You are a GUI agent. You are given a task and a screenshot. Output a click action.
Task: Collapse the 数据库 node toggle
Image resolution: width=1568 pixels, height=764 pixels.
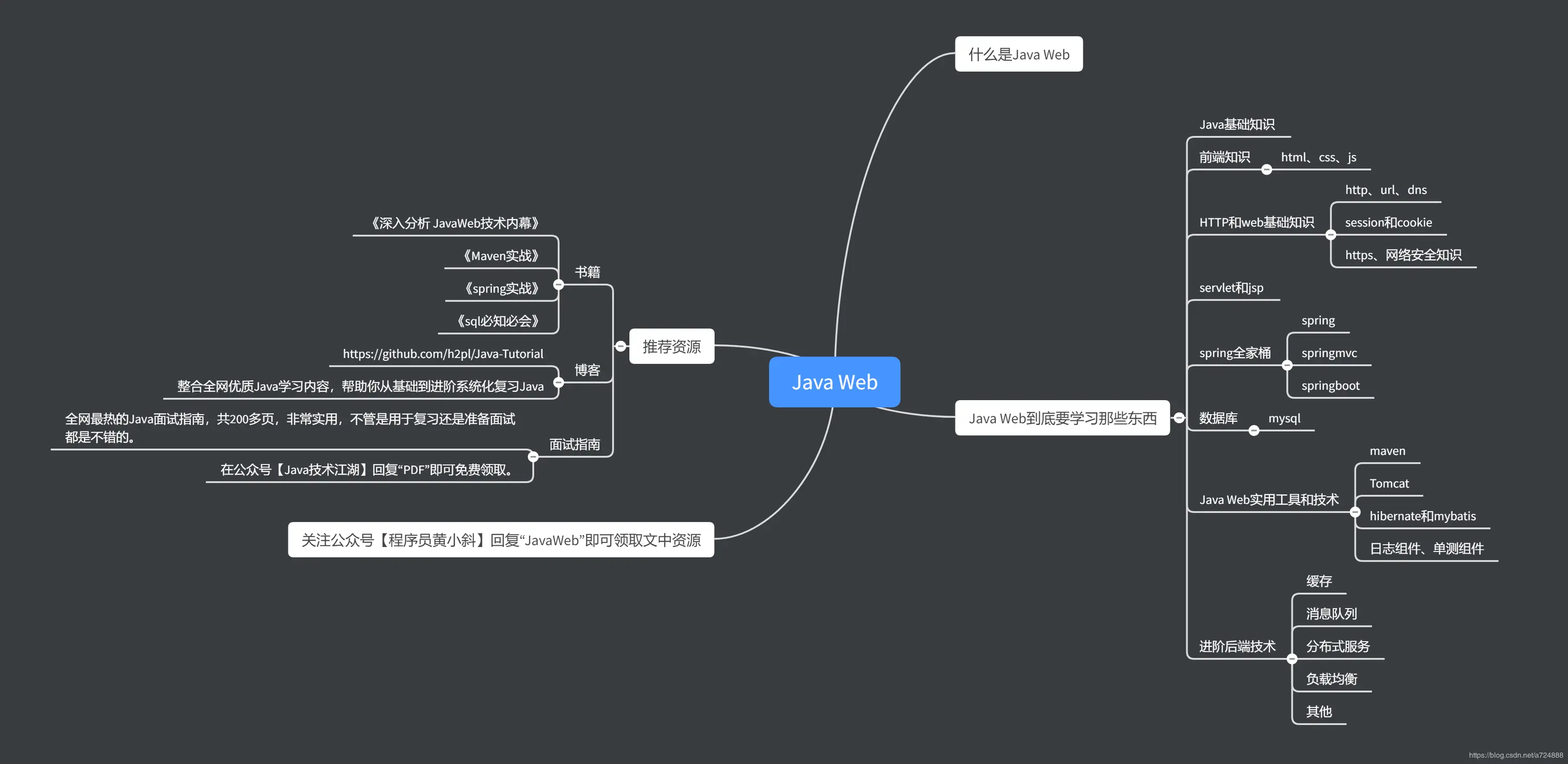[x=1253, y=431]
